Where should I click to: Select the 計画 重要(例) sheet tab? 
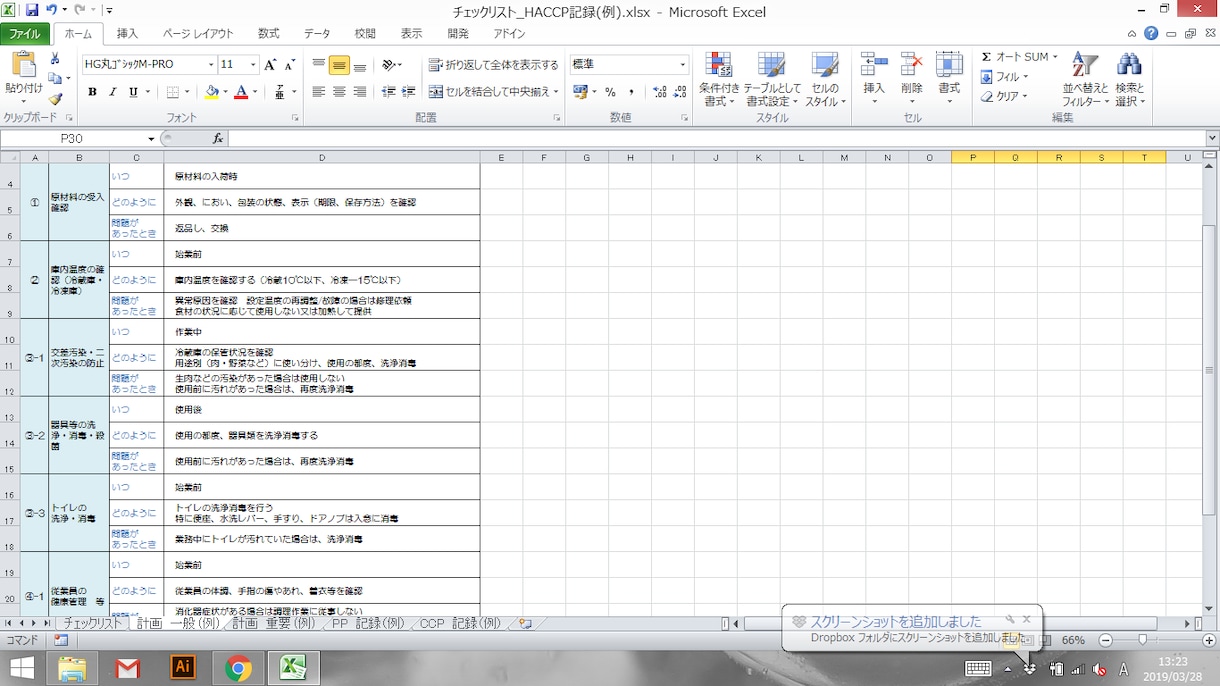[274, 624]
